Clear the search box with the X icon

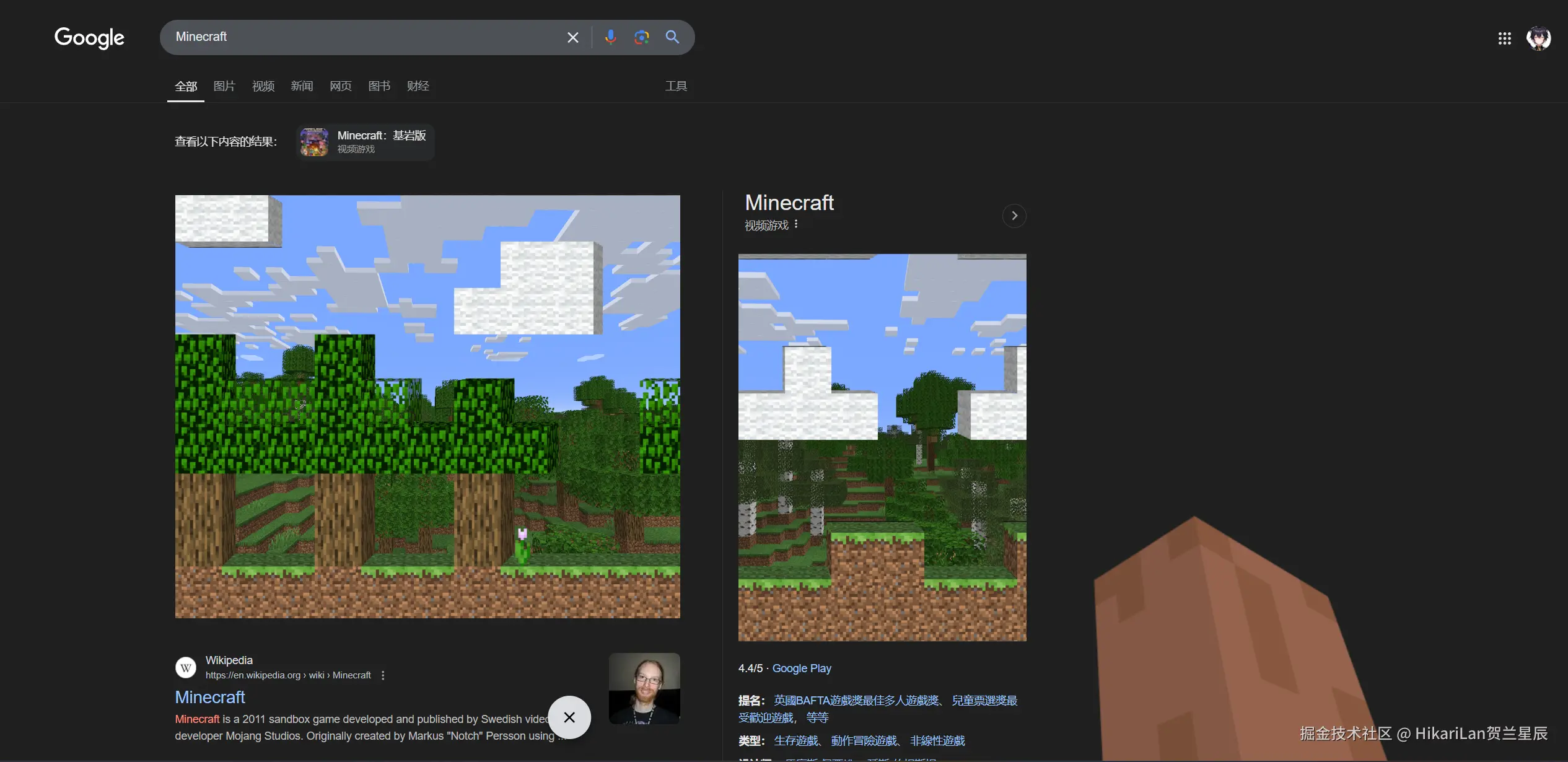click(572, 37)
